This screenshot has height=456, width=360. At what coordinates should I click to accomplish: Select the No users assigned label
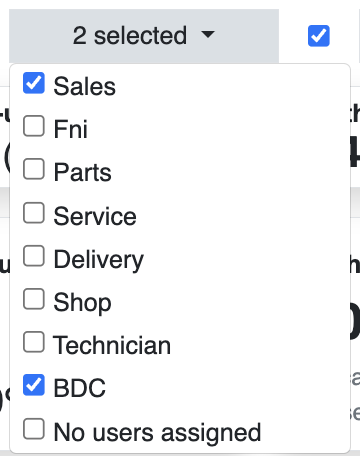coord(157,433)
